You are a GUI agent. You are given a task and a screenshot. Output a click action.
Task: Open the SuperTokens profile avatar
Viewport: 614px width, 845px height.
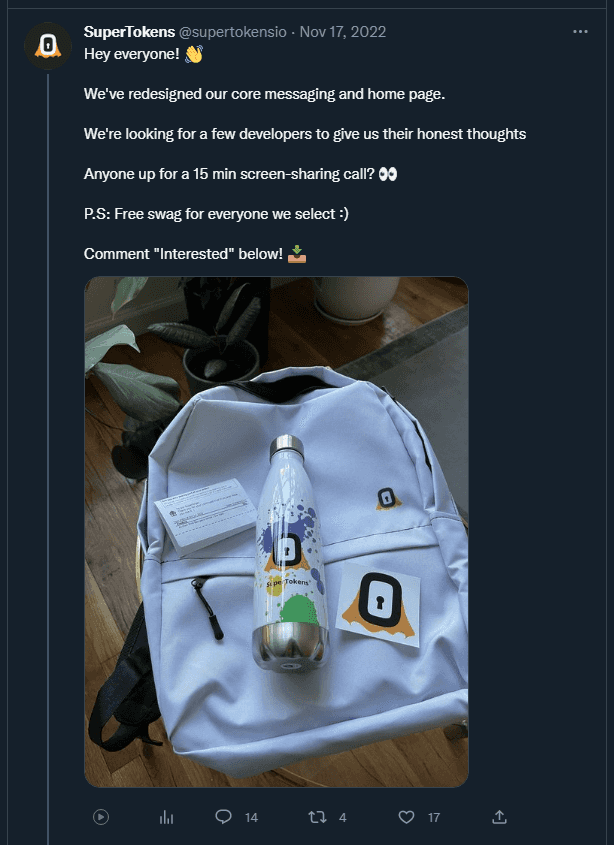48,46
